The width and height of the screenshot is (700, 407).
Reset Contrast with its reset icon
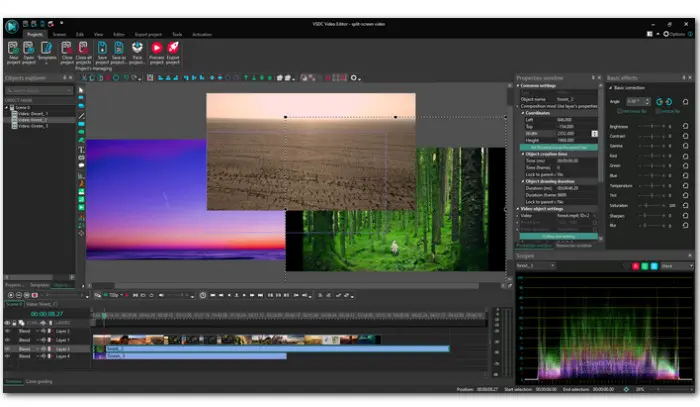(x=685, y=136)
